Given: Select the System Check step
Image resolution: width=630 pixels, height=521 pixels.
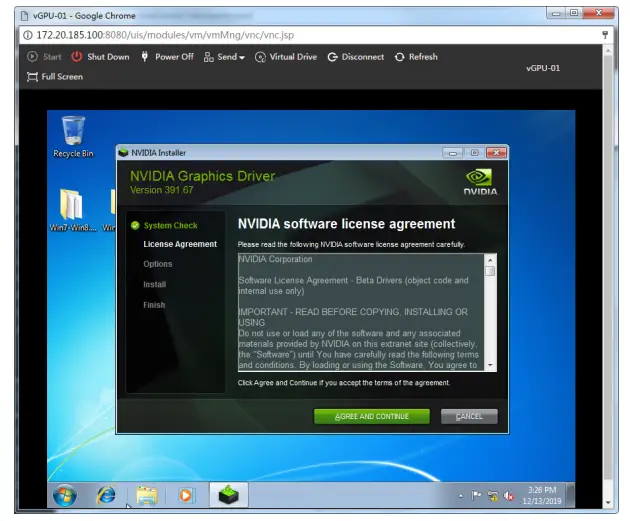Looking at the screenshot, I should click(170, 226).
